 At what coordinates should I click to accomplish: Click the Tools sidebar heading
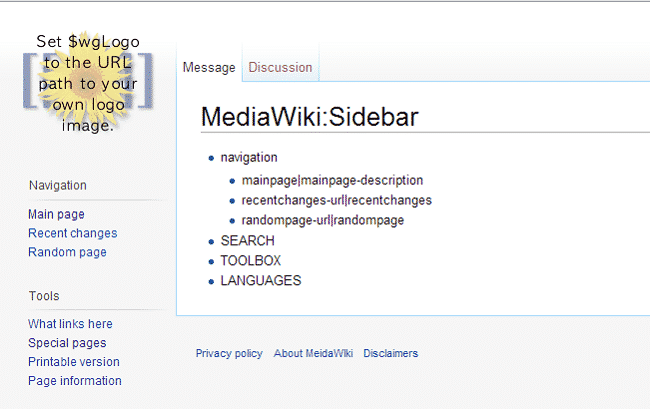coord(44,296)
